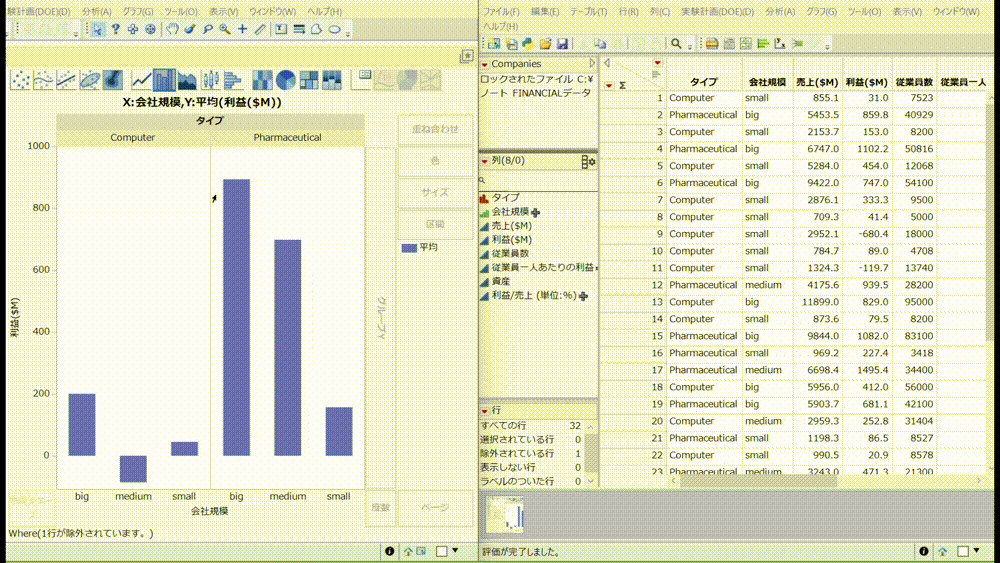
Task: Open the red triangle above the column headers
Action: [658, 62]
